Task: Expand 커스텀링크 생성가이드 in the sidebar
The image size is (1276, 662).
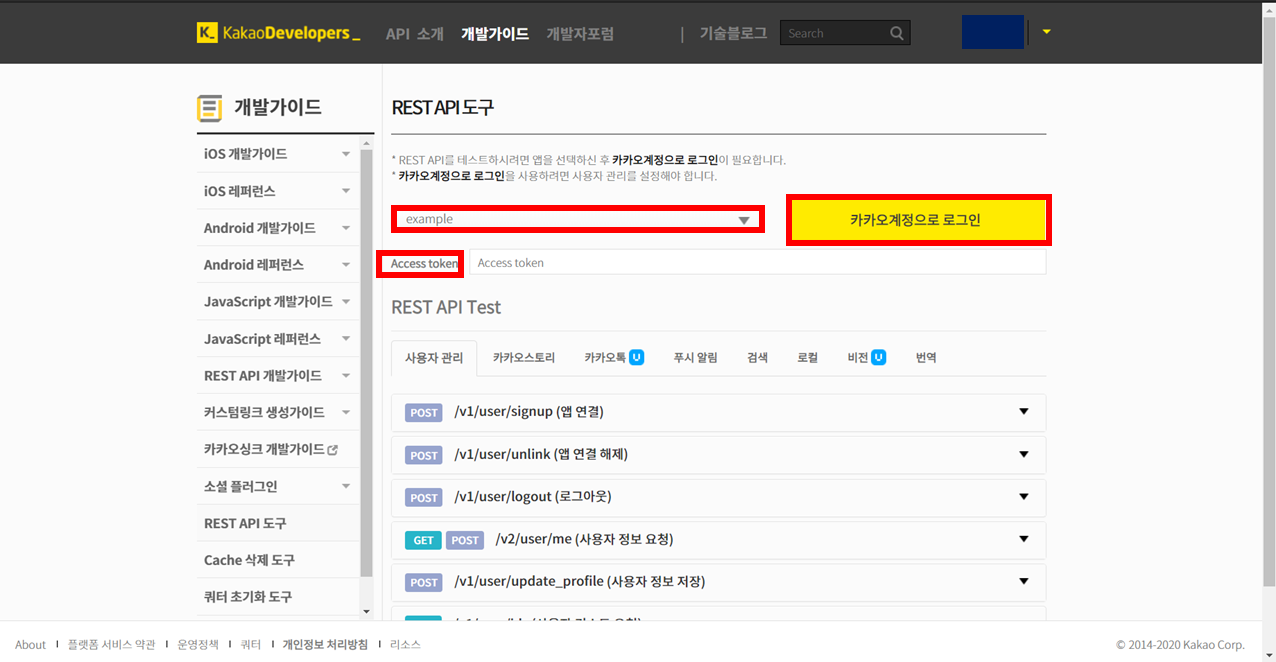Action: click(x=346, y=413)
